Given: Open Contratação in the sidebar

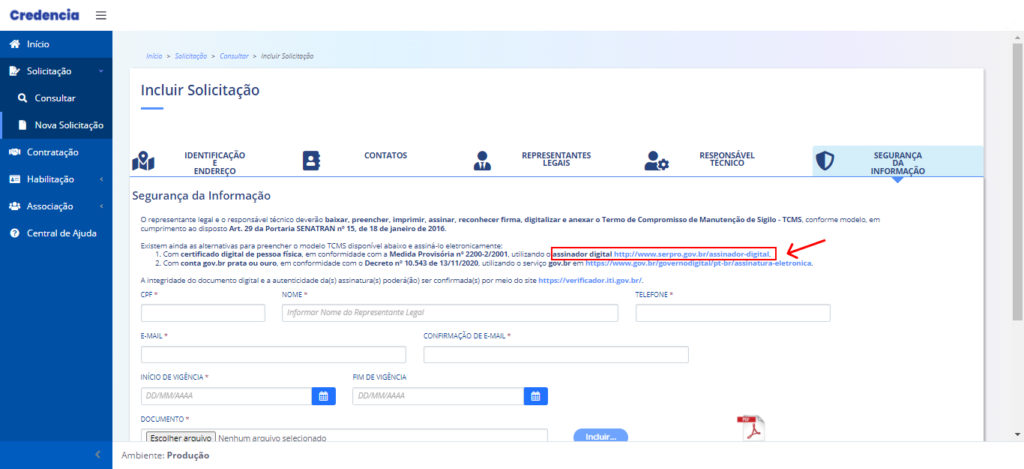Looking at the screenshot, I should [x=56, y=152].
